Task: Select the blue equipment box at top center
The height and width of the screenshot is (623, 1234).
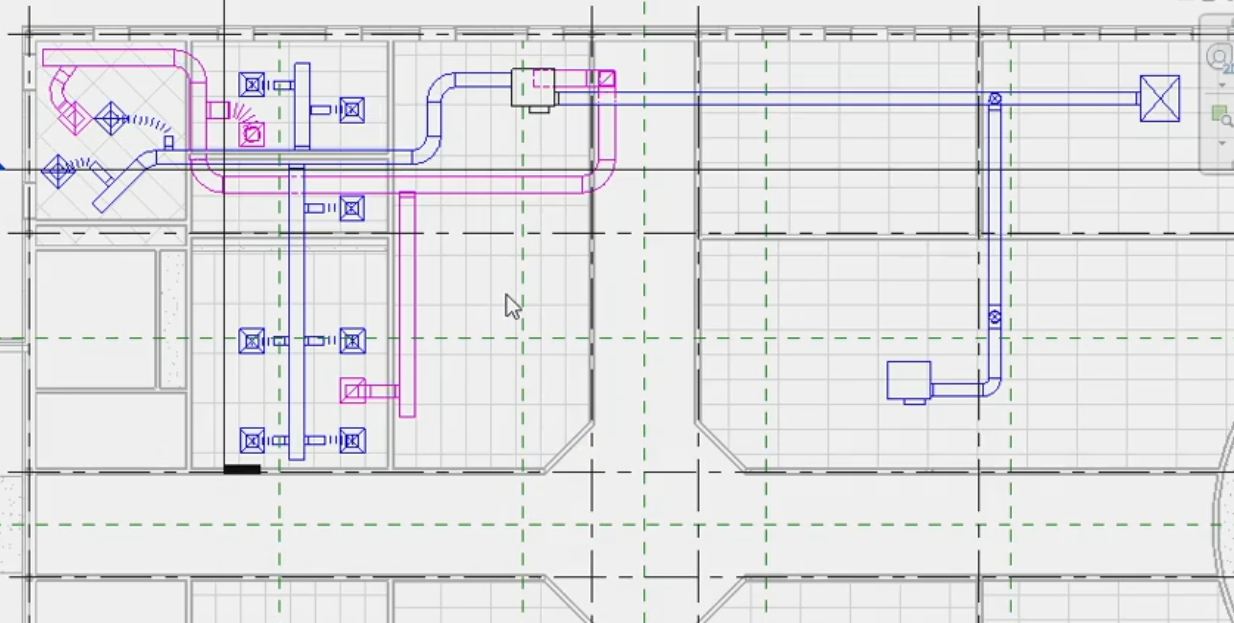Action: click(x=531, y=86)
